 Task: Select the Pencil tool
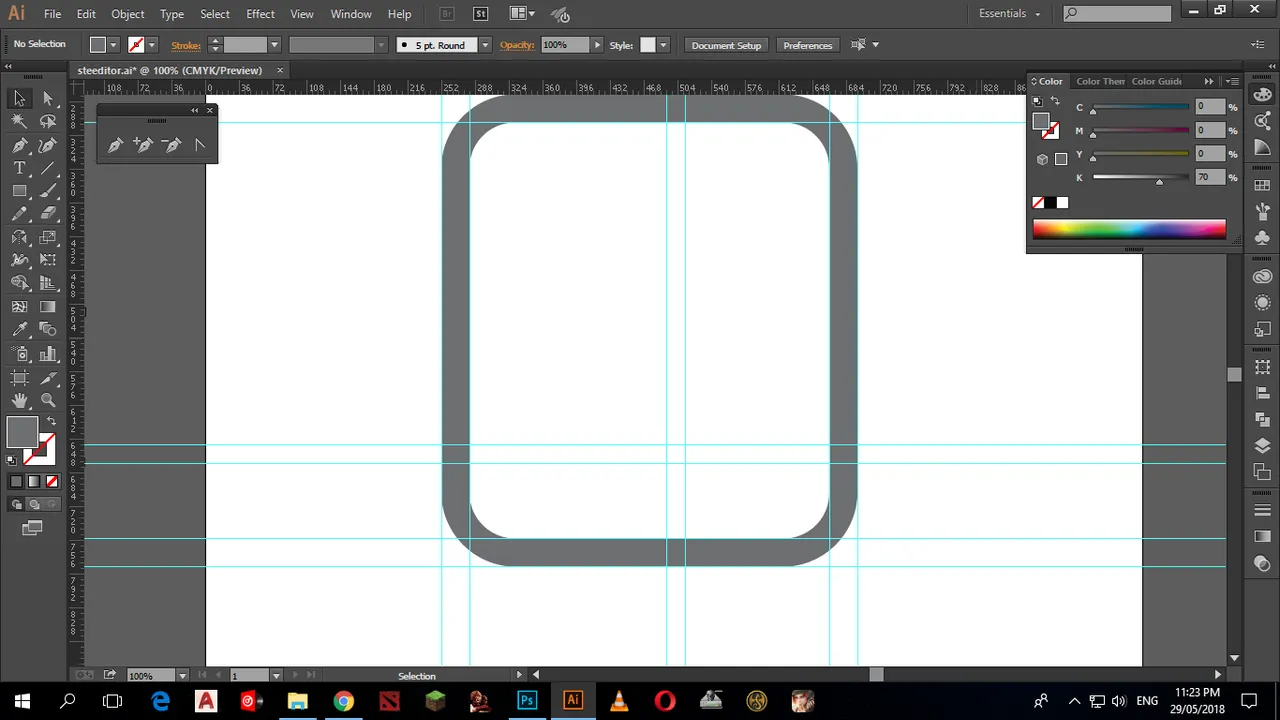[x=19, y=214]
